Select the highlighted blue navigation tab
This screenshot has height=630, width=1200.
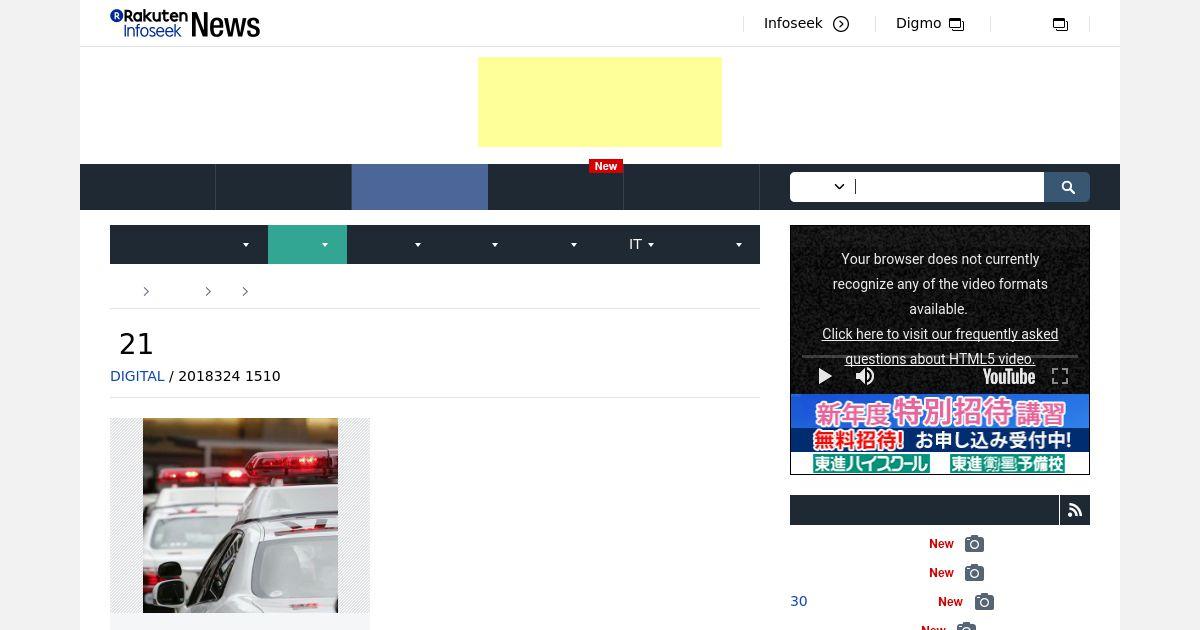coord(420,187)
